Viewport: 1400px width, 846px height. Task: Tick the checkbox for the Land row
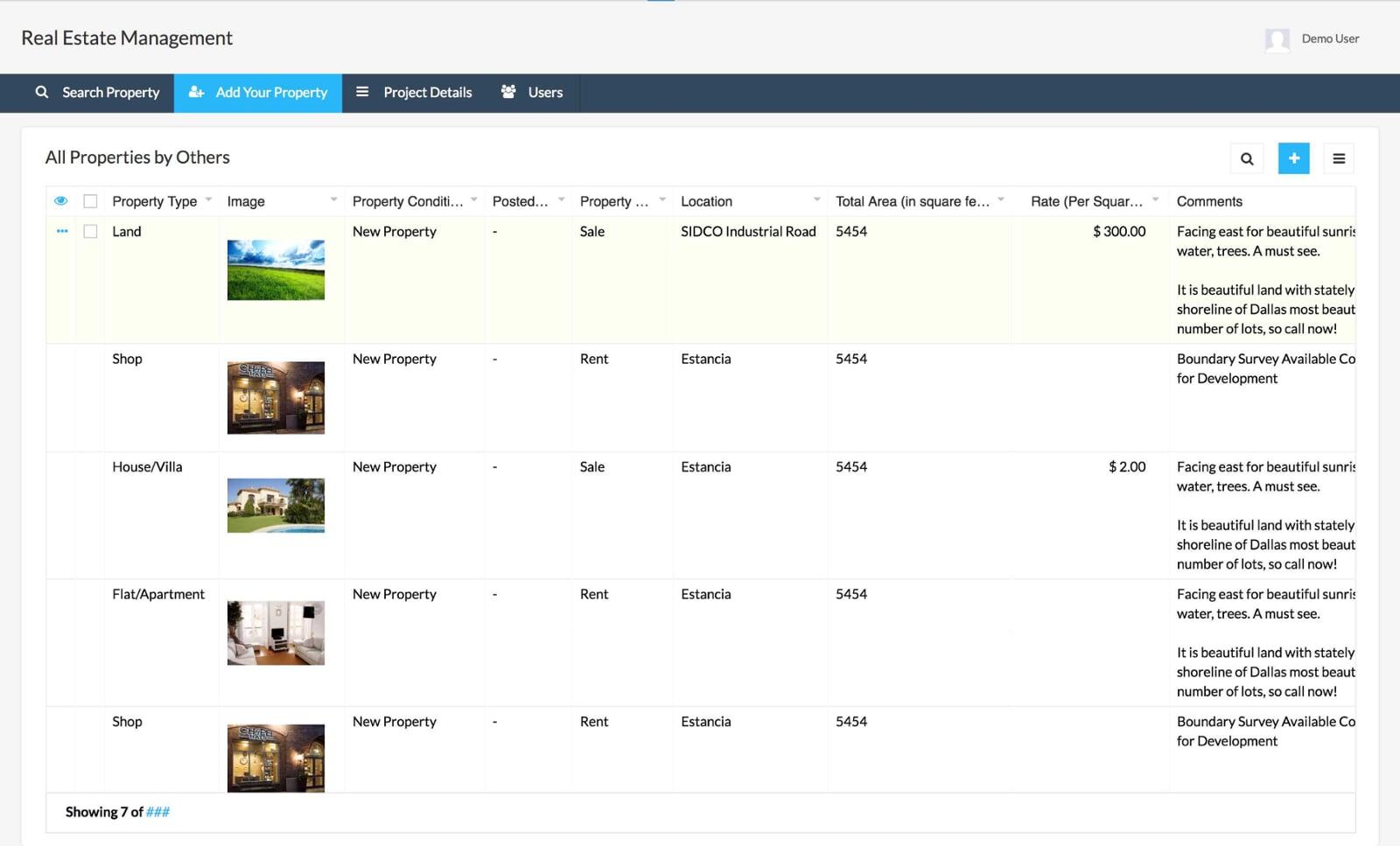[90, 232]
